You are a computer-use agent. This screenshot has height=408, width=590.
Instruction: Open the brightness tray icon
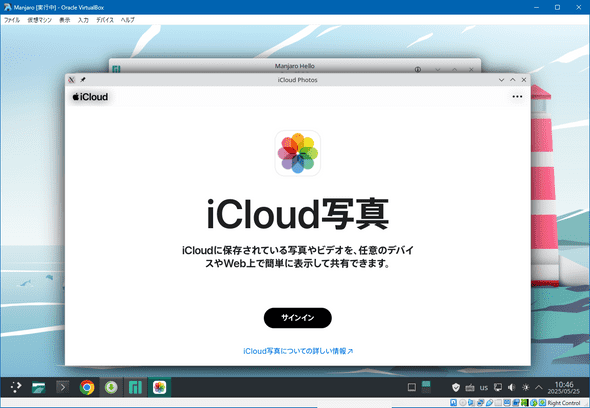coord(525,387)
